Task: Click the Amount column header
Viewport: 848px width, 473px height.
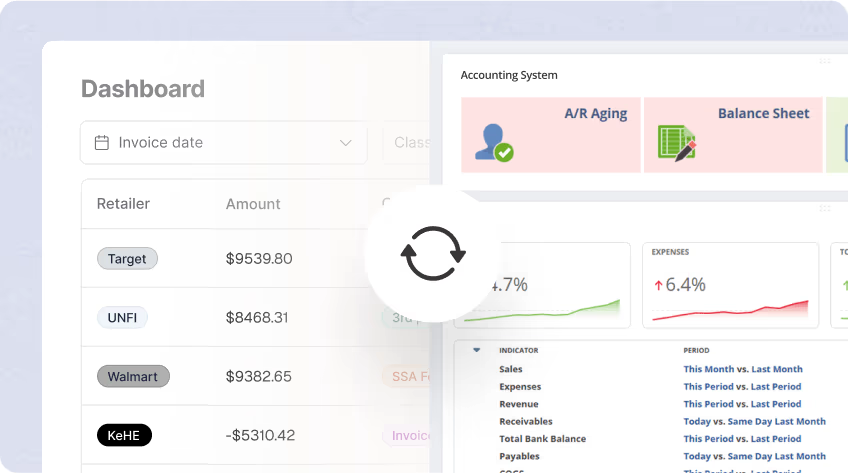Action: coord(253,204)
